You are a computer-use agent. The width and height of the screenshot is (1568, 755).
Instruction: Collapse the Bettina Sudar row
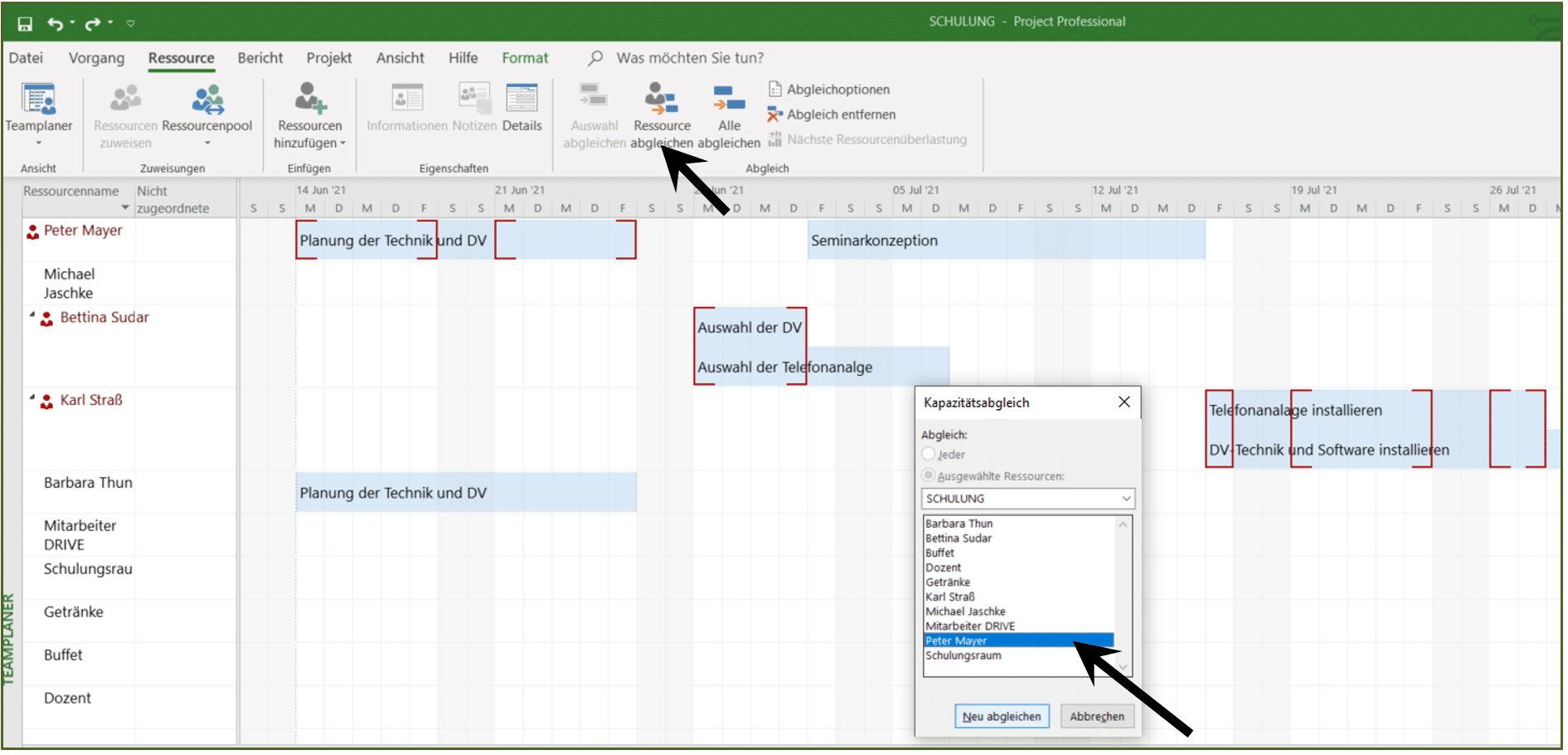pos(32,316)
